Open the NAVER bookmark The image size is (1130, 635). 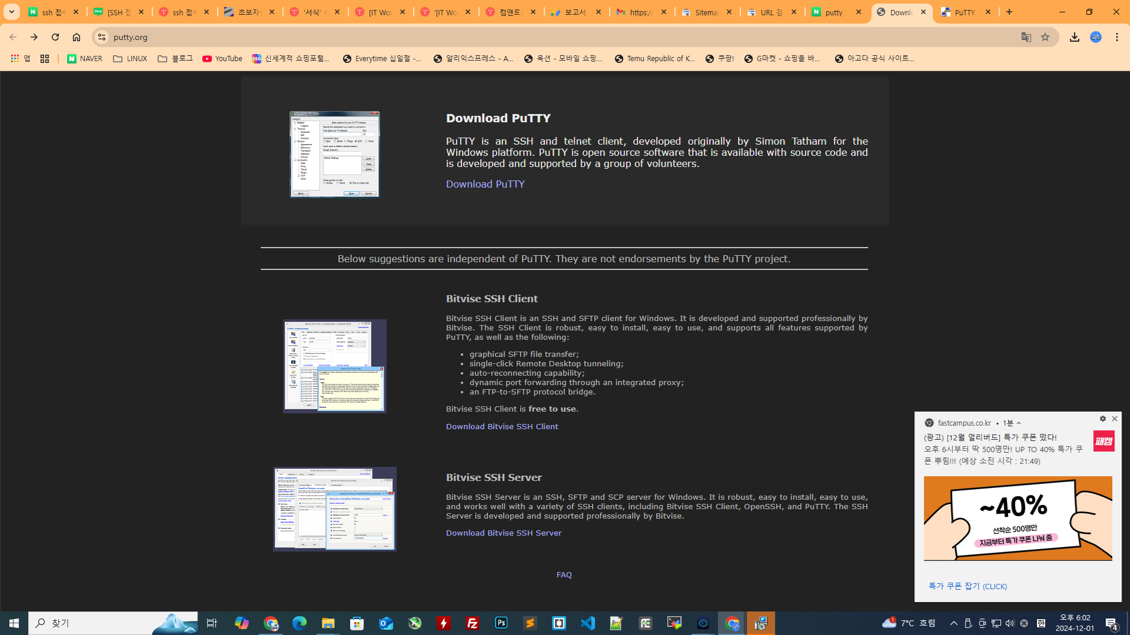(x=84, y=58)
